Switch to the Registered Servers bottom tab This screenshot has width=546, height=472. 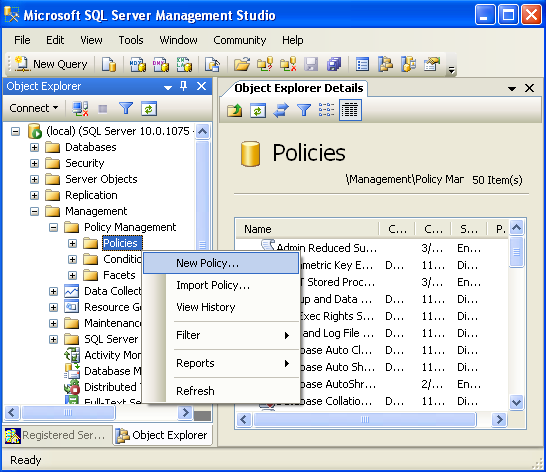(x=57, y=435)
